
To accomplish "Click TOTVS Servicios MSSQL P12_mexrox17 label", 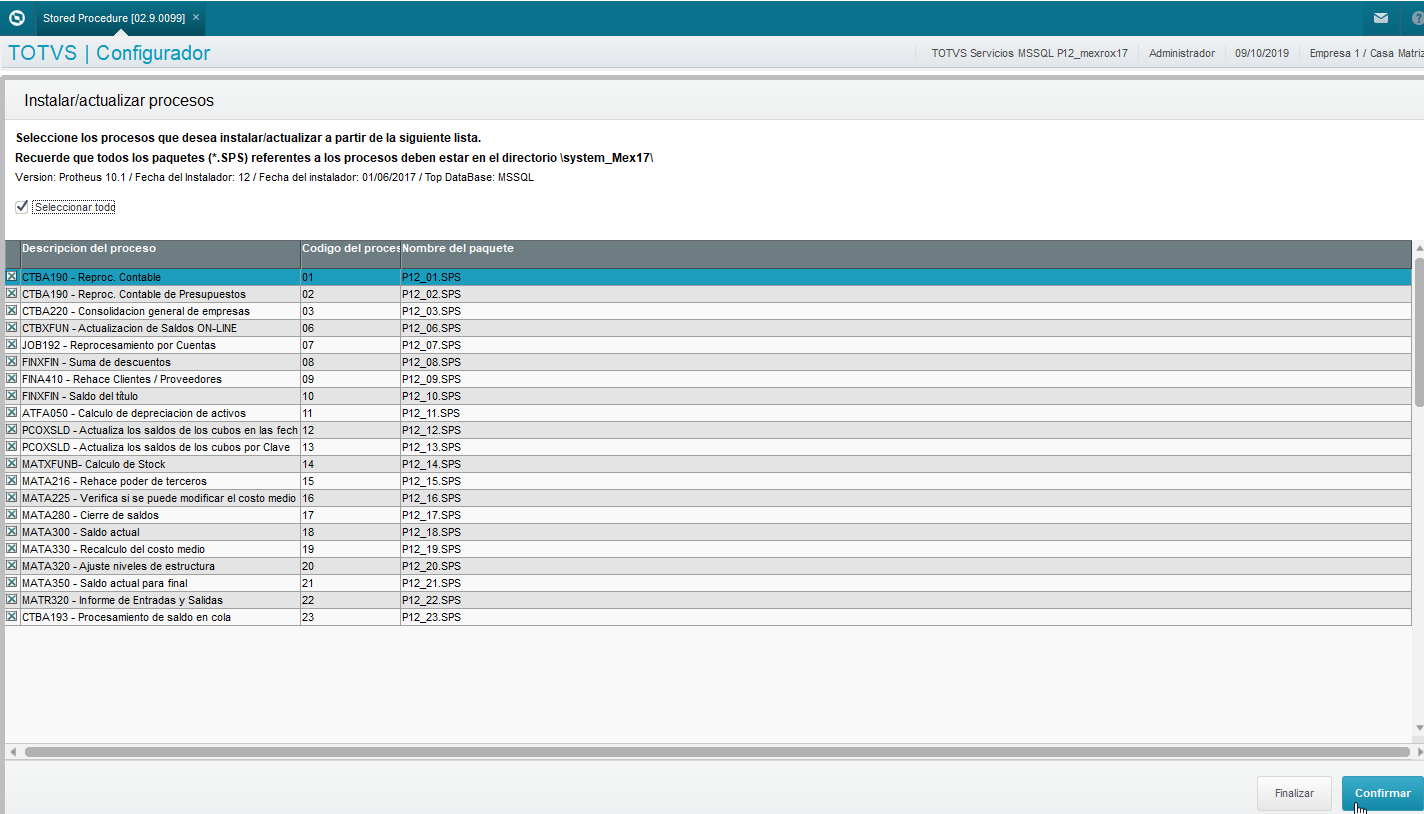I will tap(1029, 53).
